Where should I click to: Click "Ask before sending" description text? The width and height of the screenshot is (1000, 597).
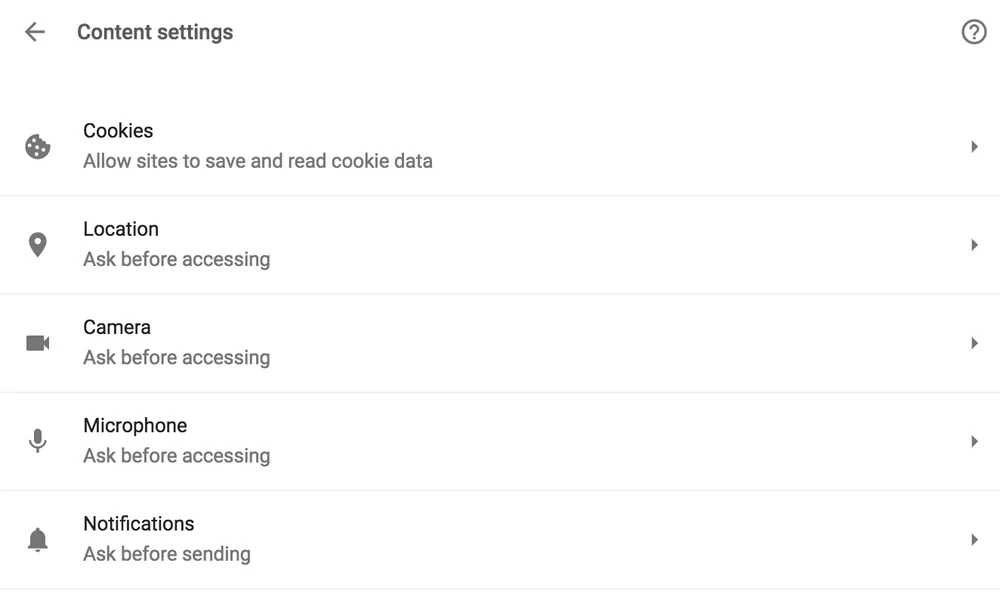click(x=167, y=554)
